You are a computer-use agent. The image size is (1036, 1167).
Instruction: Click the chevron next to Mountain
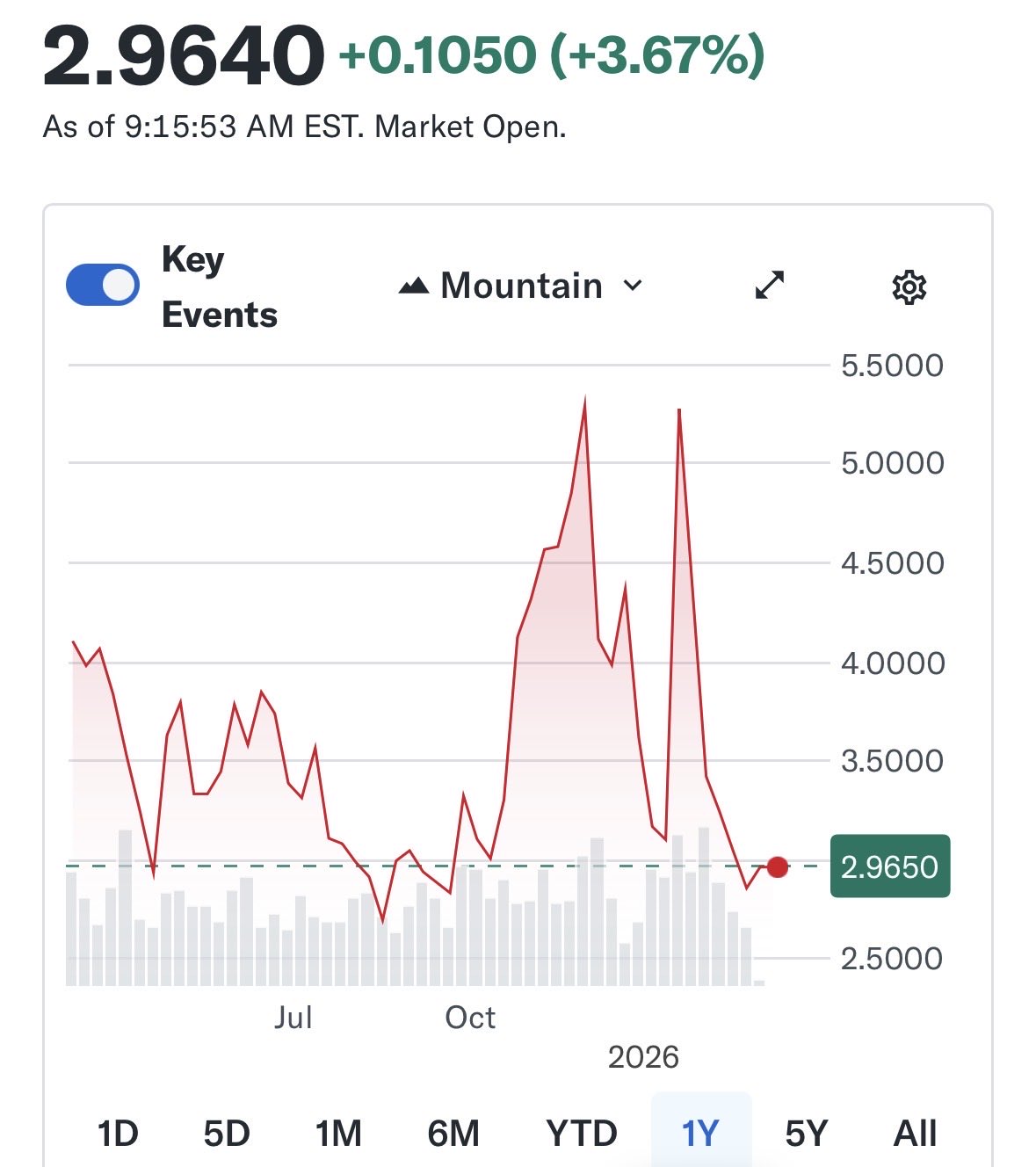pos(633,286)
